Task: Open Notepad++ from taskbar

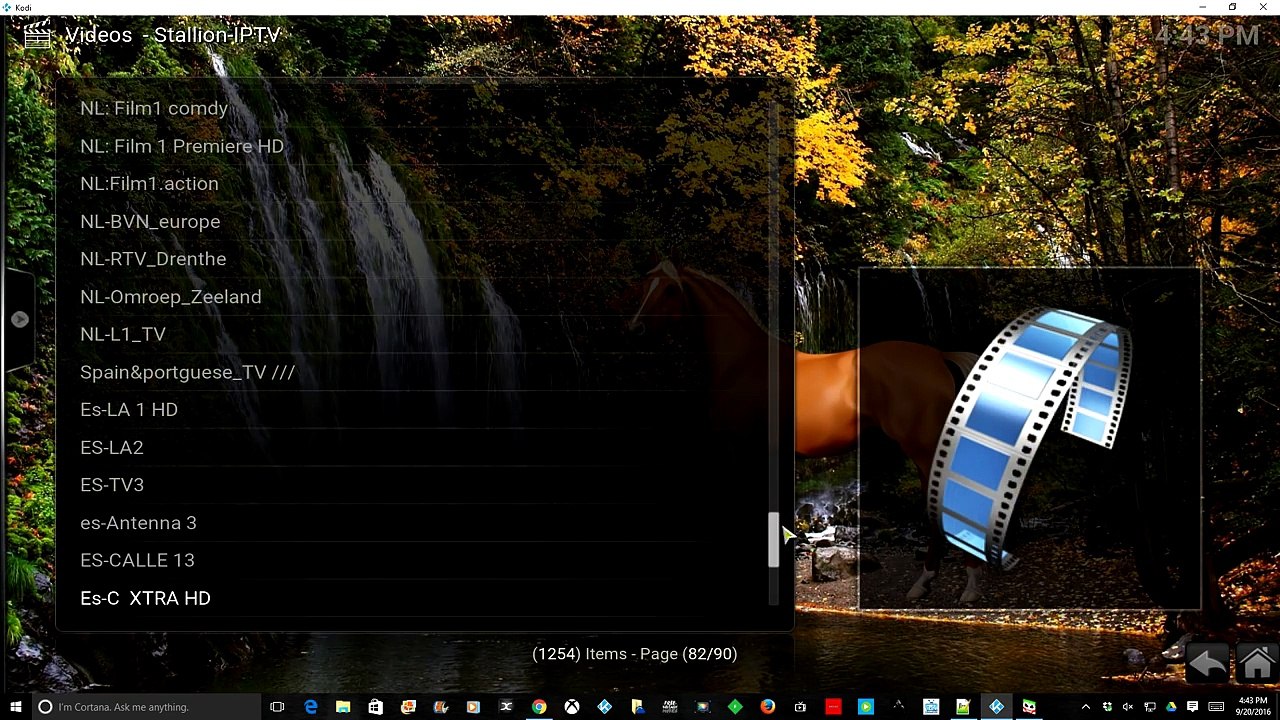Action: pos(963,707)
